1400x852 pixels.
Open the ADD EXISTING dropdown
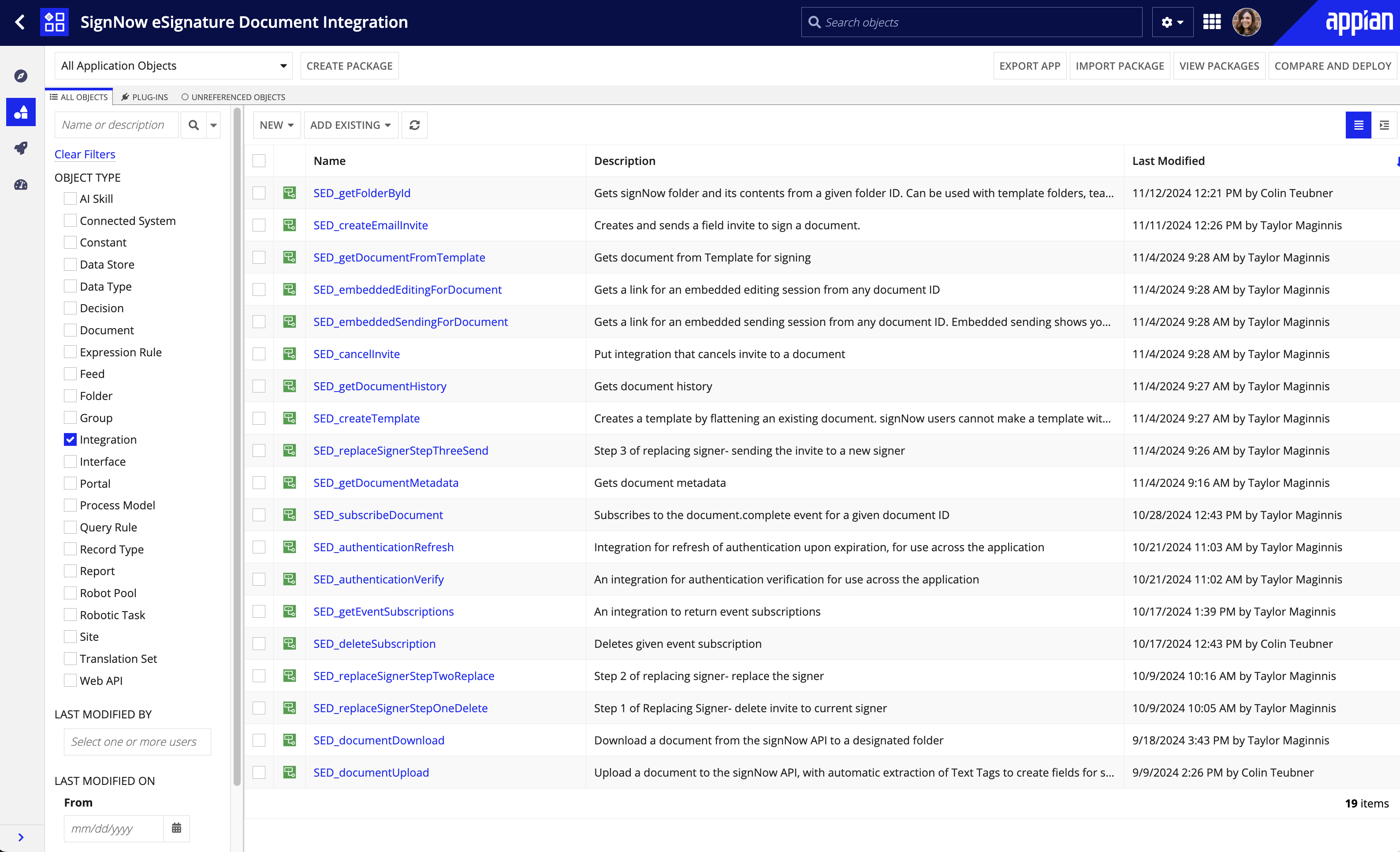(x=350, y=125)
